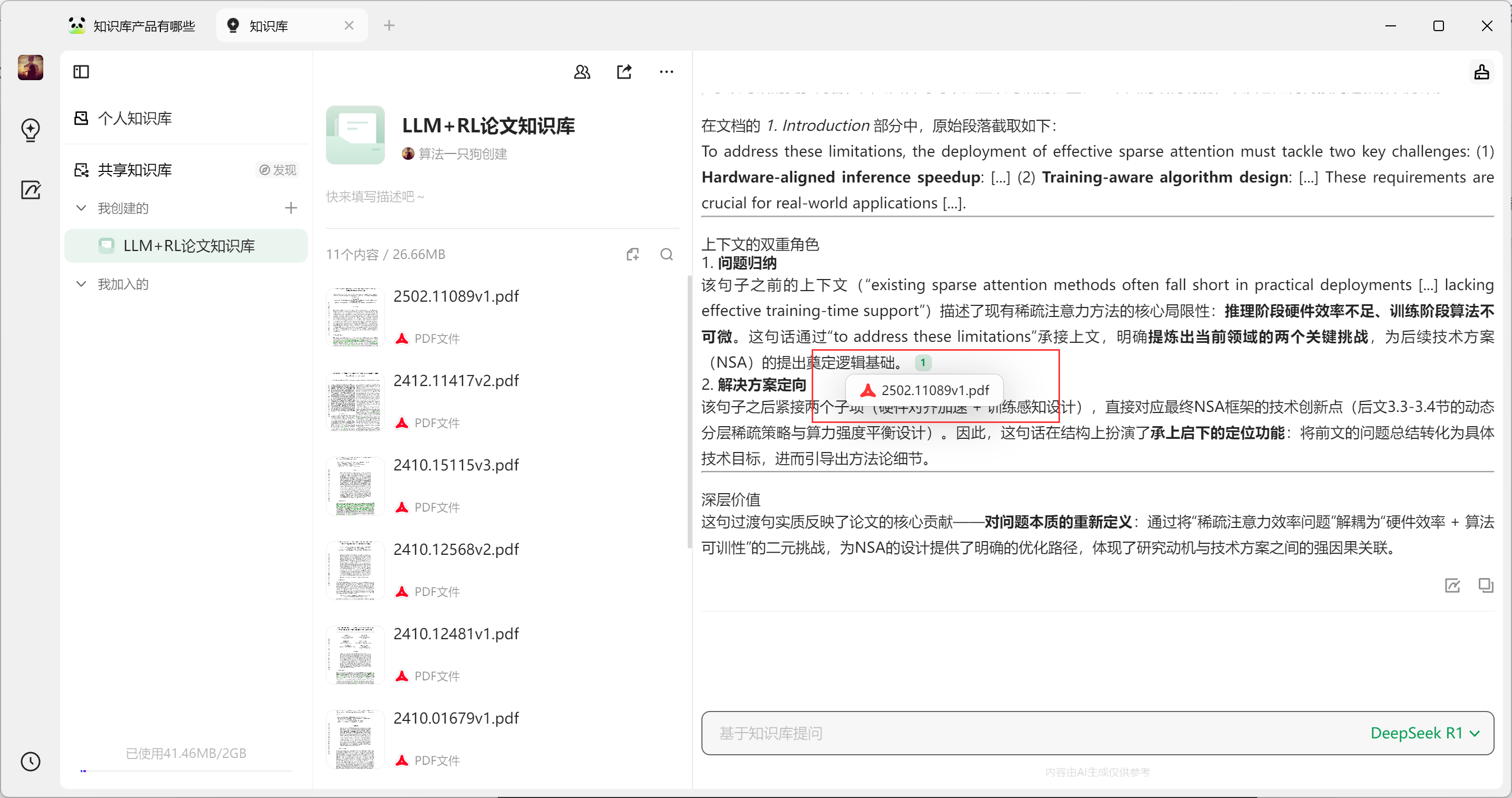Click the 发现 discover button
This screenshot has width=1512, height=798.
278,170
